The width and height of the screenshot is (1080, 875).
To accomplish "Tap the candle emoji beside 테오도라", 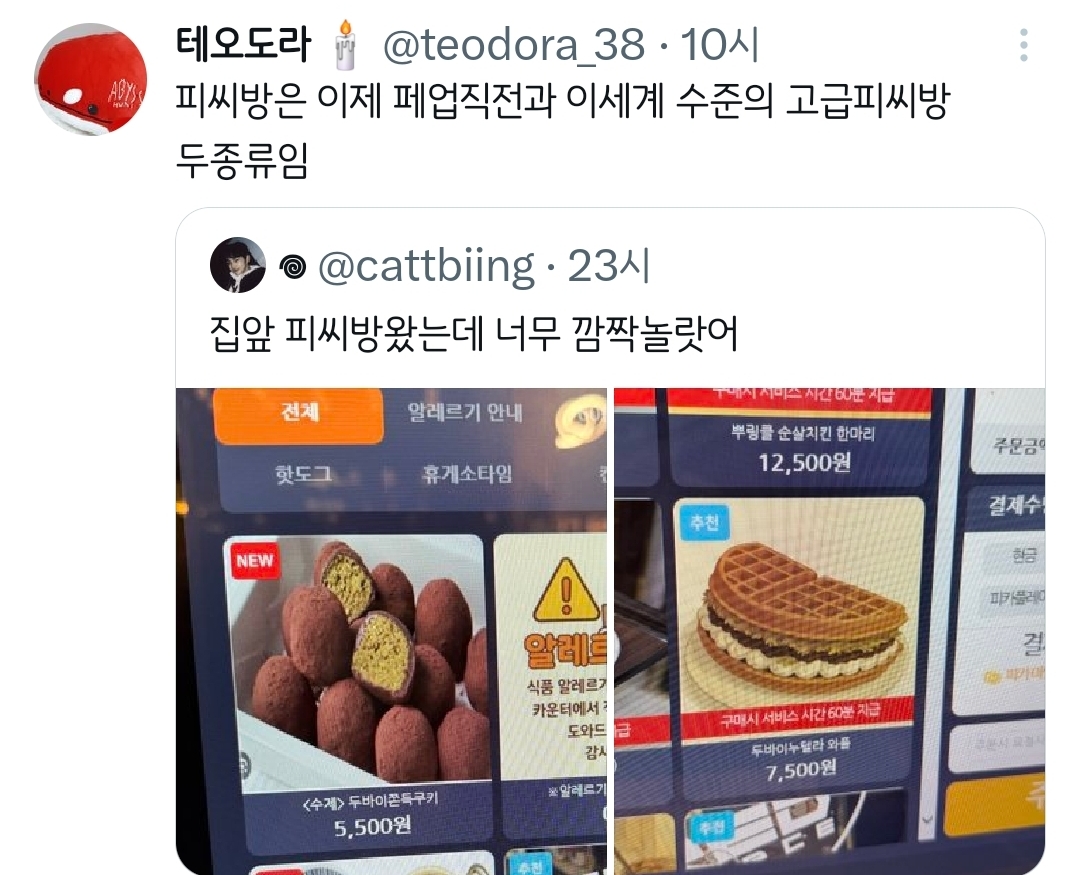I will point(346,45).
